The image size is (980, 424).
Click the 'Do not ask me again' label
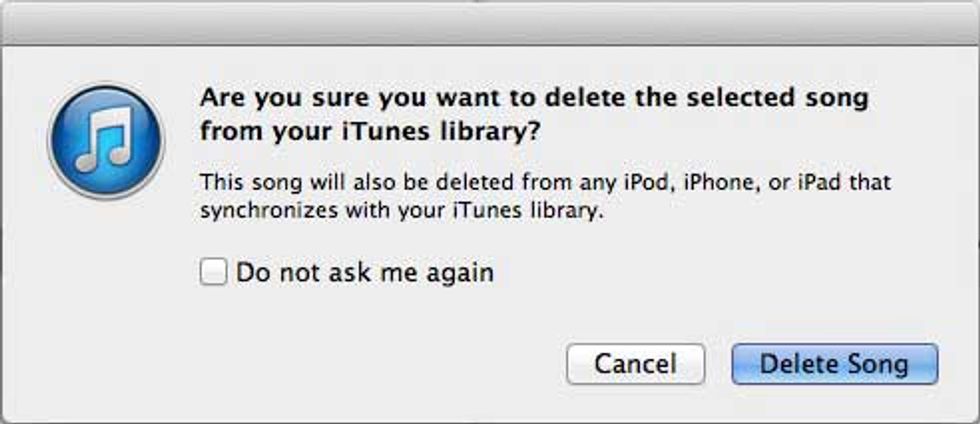coord(365,273)
